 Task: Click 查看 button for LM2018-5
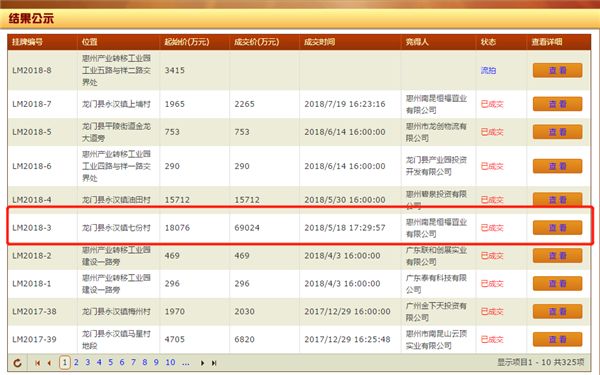click(x=558, y=132)
